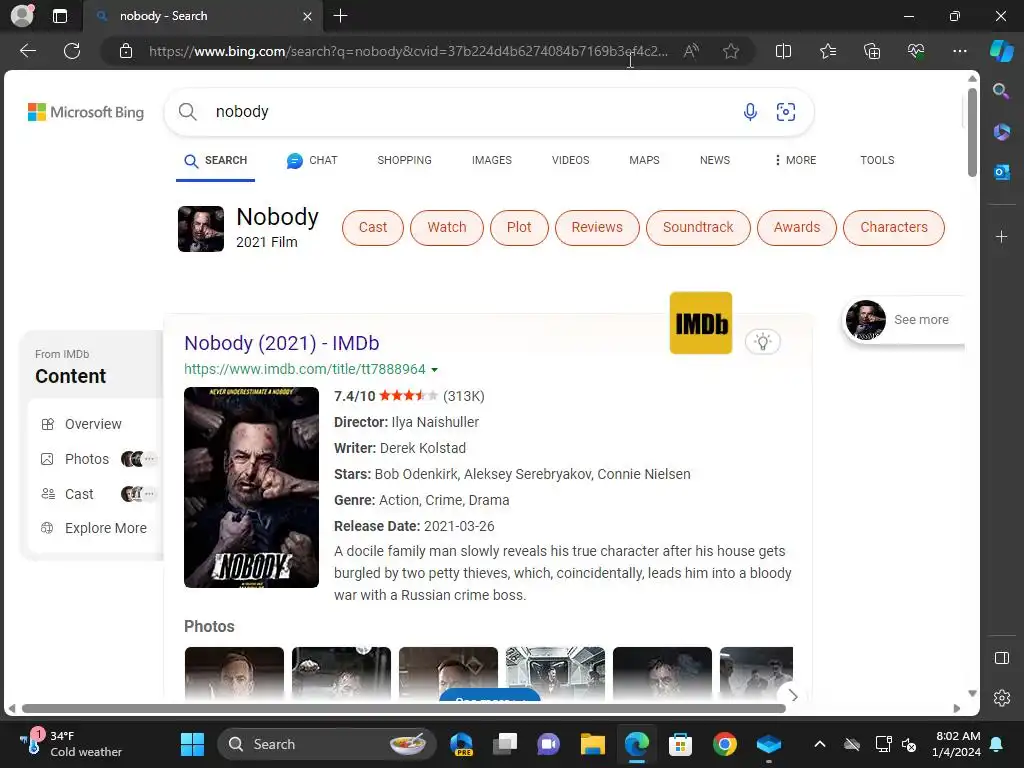Open the MORE search categories menu

pyautogui.click(x=795, y=160)
